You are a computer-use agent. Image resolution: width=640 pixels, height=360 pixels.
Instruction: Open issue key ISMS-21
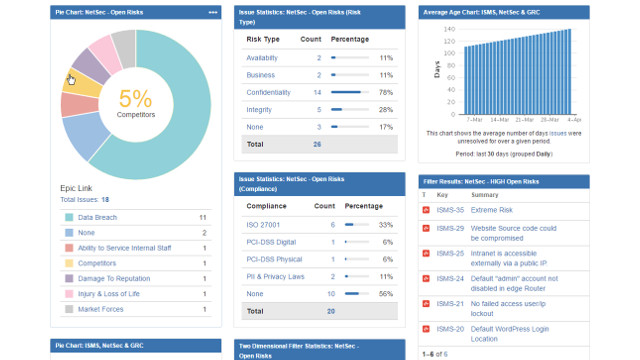click(450, 304)
